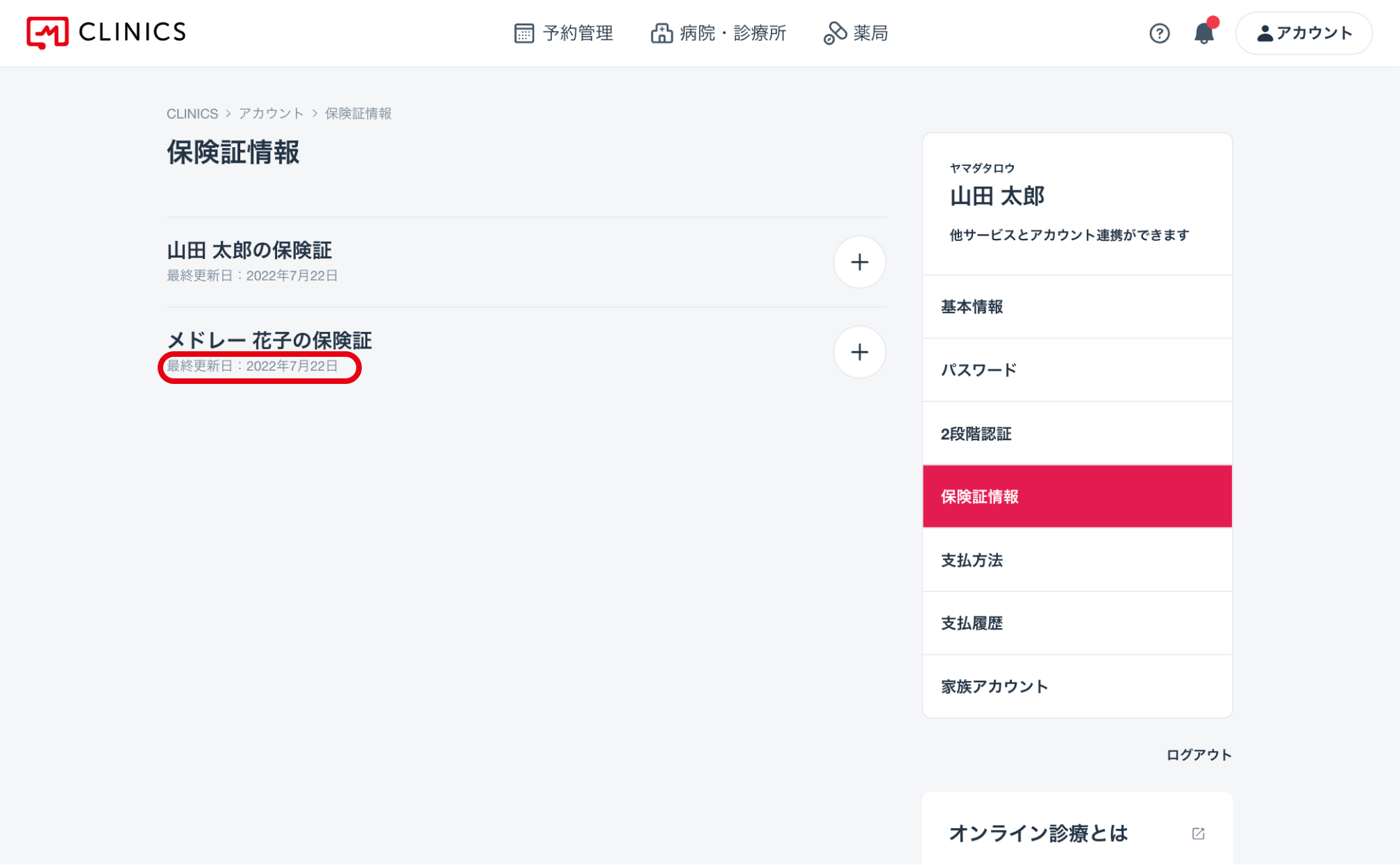Open 支払履歴 in the account sidebar
The height and width of the screenshot is (865, 1400).
pyautogui.click(x=1077, y=623)
